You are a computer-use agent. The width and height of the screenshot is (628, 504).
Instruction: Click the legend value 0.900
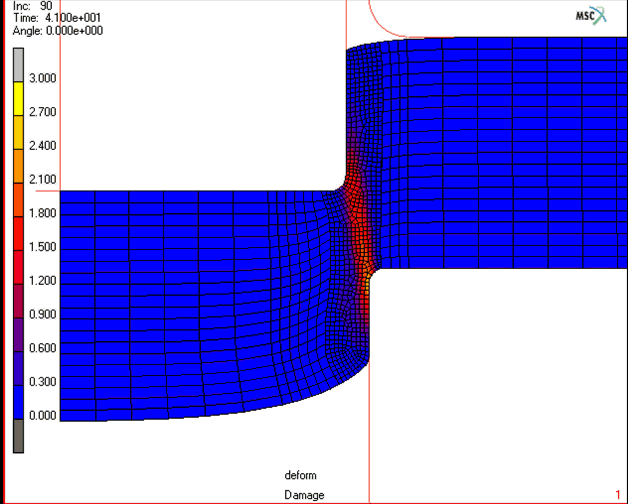(x=42, y=314)
